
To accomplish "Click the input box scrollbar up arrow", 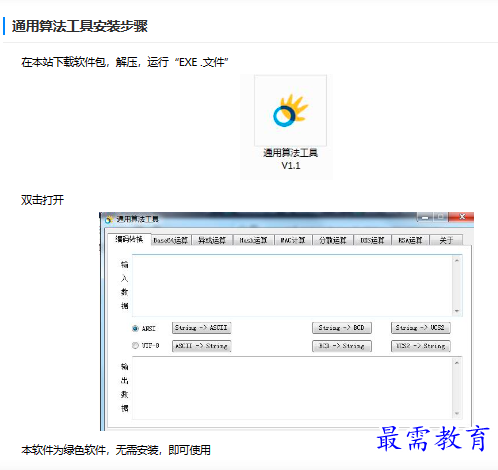I will (x=457, y=260).
